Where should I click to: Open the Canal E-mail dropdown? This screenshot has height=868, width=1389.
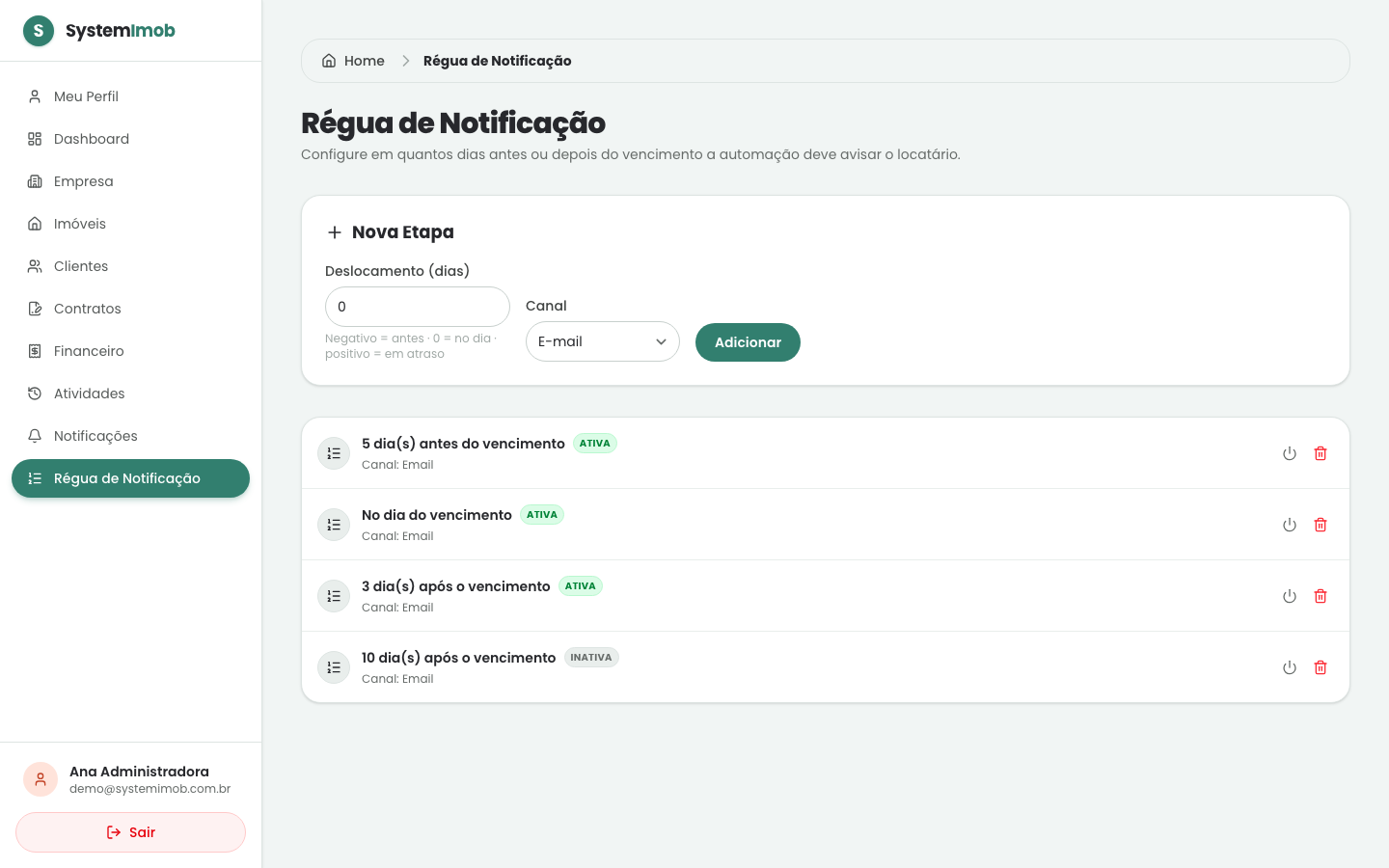pos(603,341)
